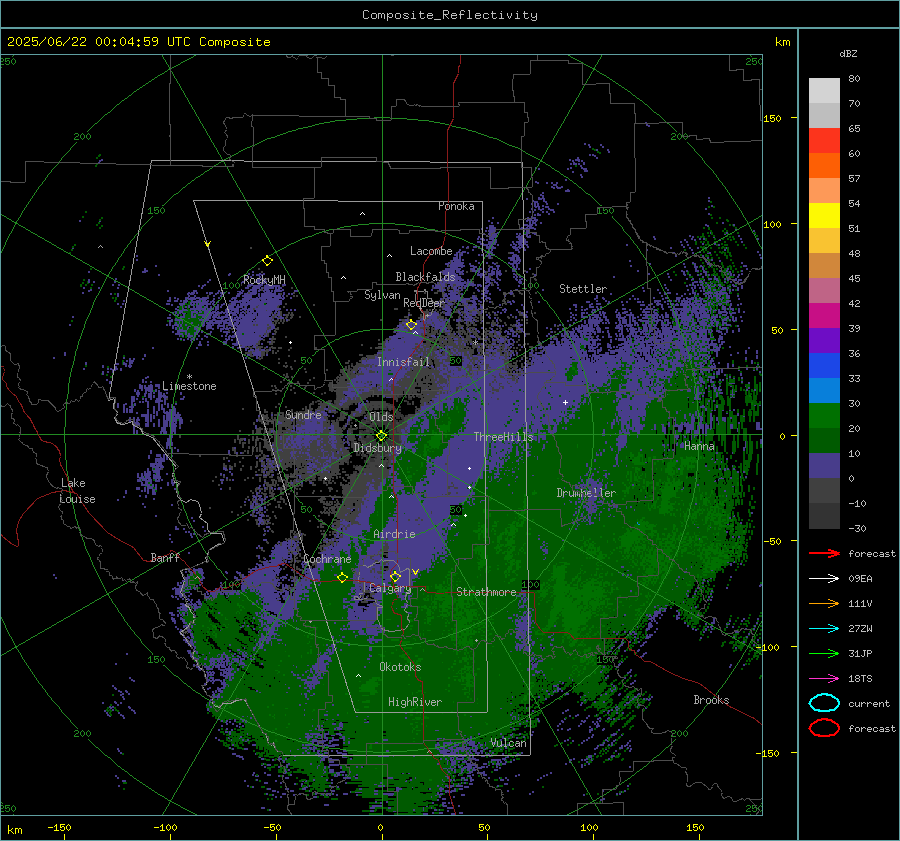Image resolution: width=900 pixels, height=841 pixels.
Task: Select the cyan 27ZW arrow icon
Action: 824,629
